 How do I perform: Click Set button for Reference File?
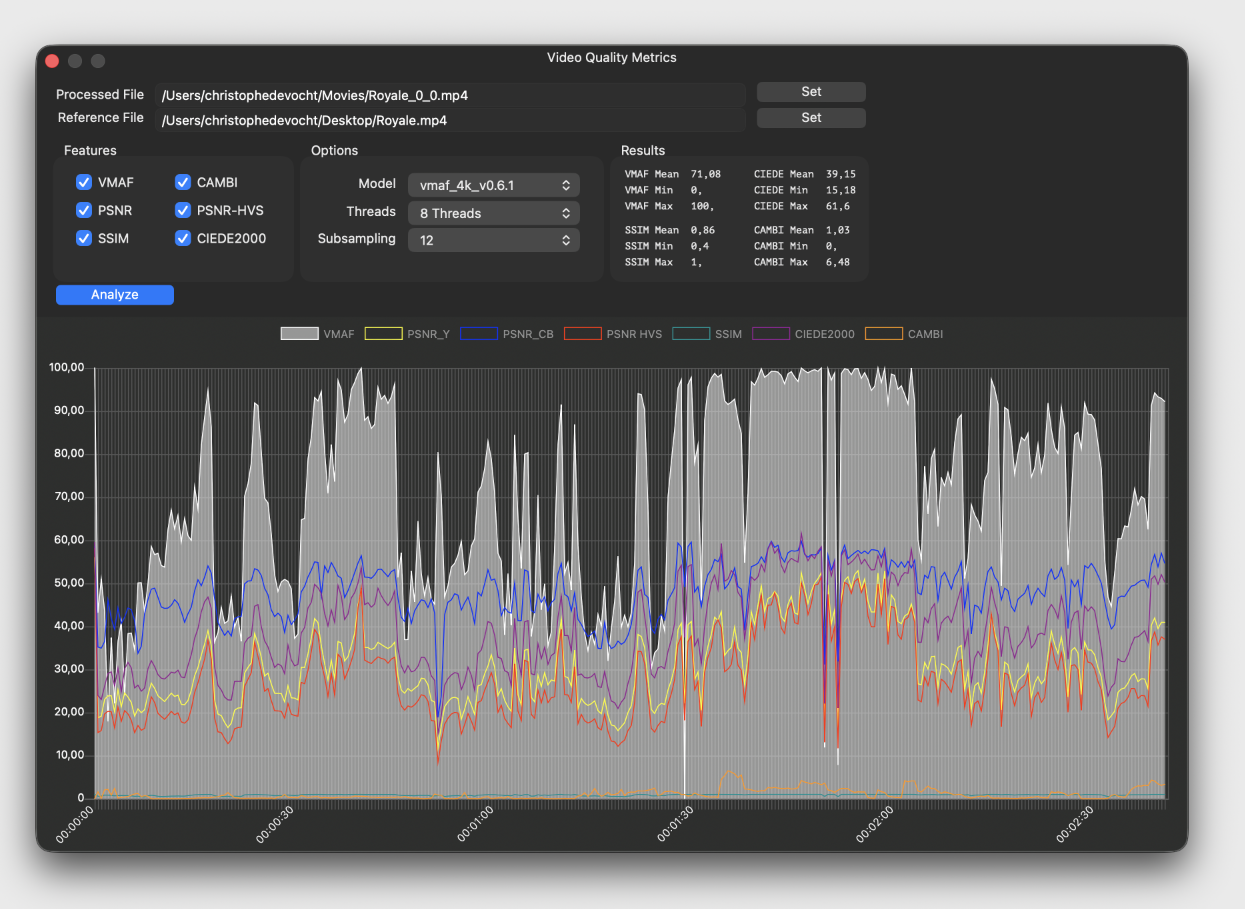(811, 118)
